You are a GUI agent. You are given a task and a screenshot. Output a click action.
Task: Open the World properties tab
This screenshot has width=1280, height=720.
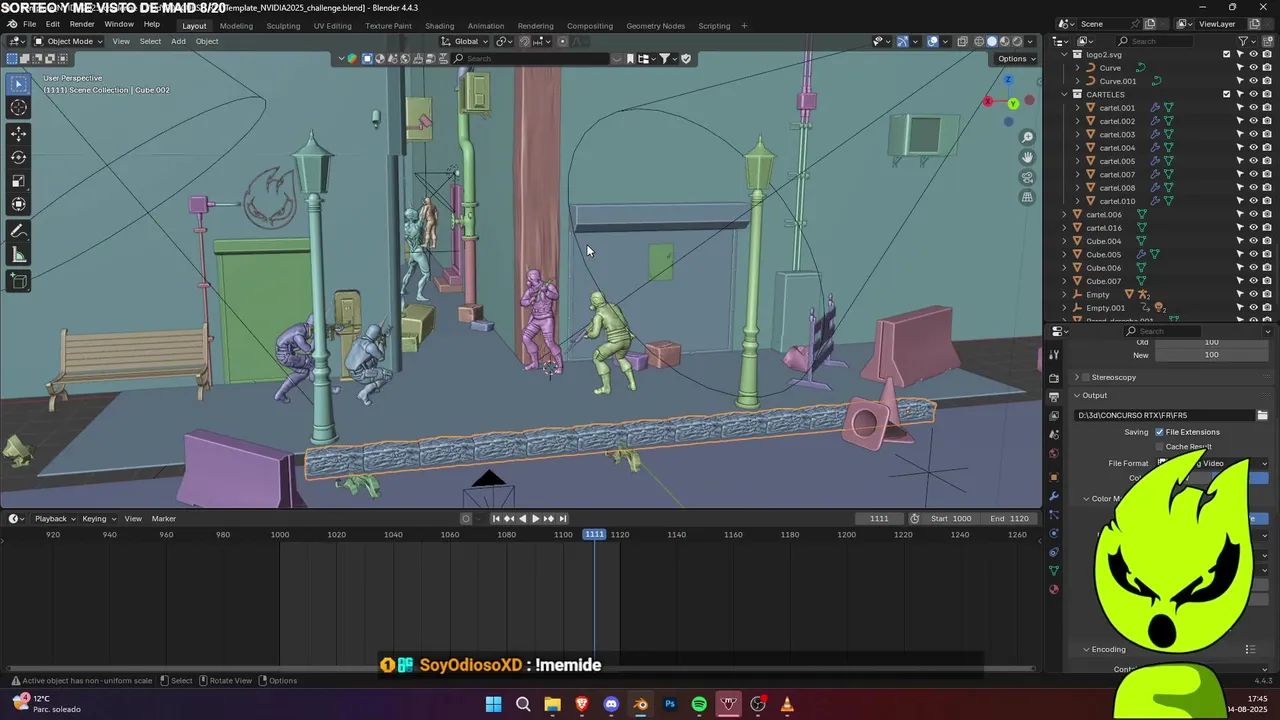tap(1054, 453)
